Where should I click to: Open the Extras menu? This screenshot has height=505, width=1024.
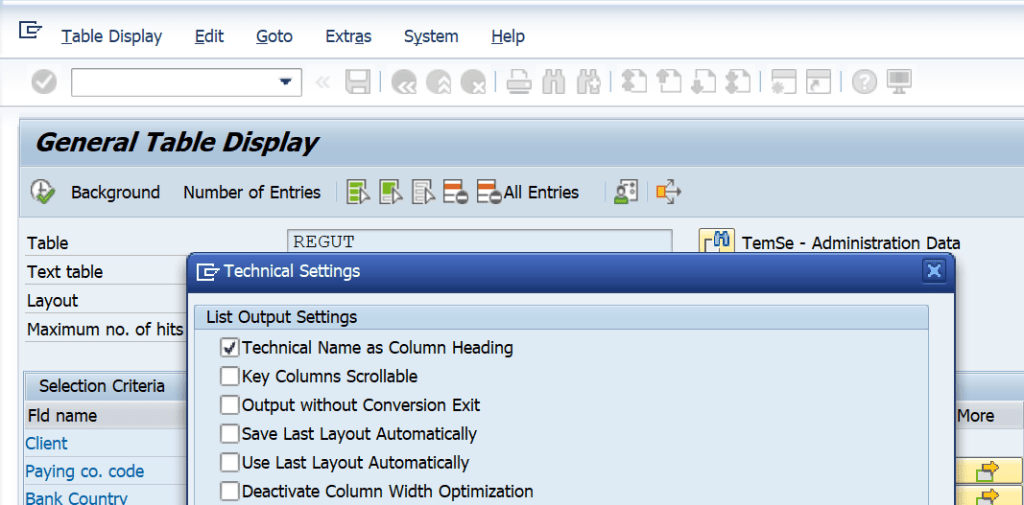click(348, 37)
